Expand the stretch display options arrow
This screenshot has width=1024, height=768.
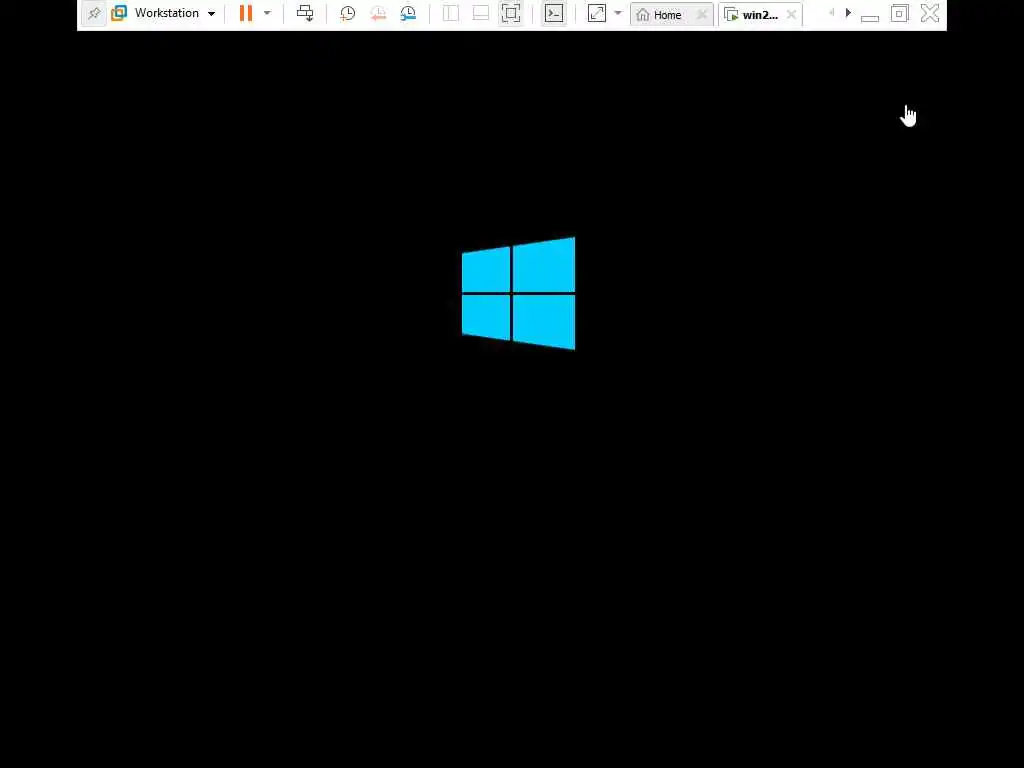click(618, 13)
